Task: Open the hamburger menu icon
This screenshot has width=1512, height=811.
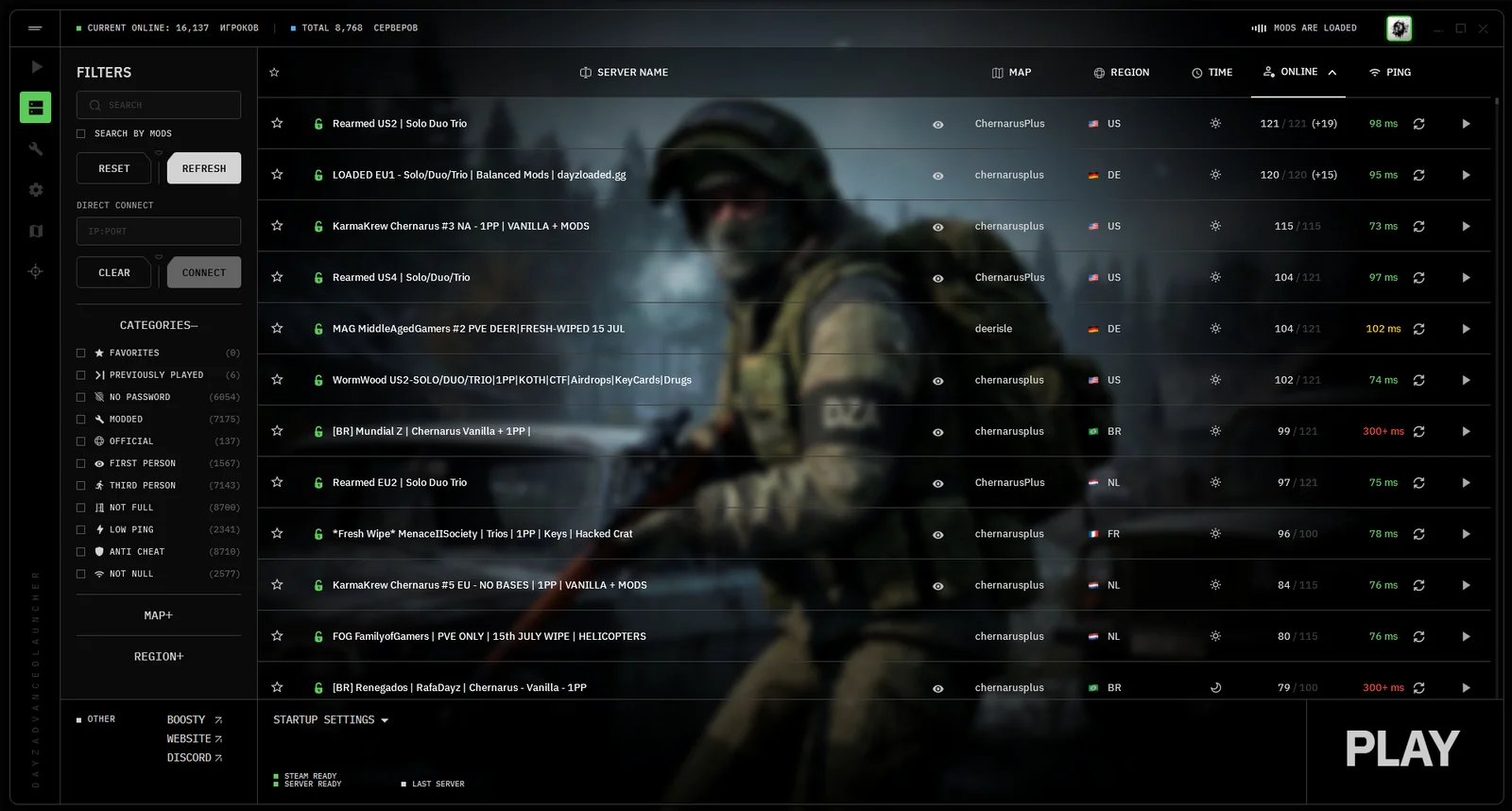Action: click(35, 28)
